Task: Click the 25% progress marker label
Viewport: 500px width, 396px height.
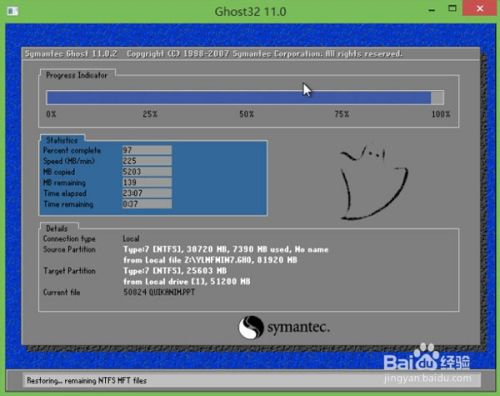Action: (150, 114)
